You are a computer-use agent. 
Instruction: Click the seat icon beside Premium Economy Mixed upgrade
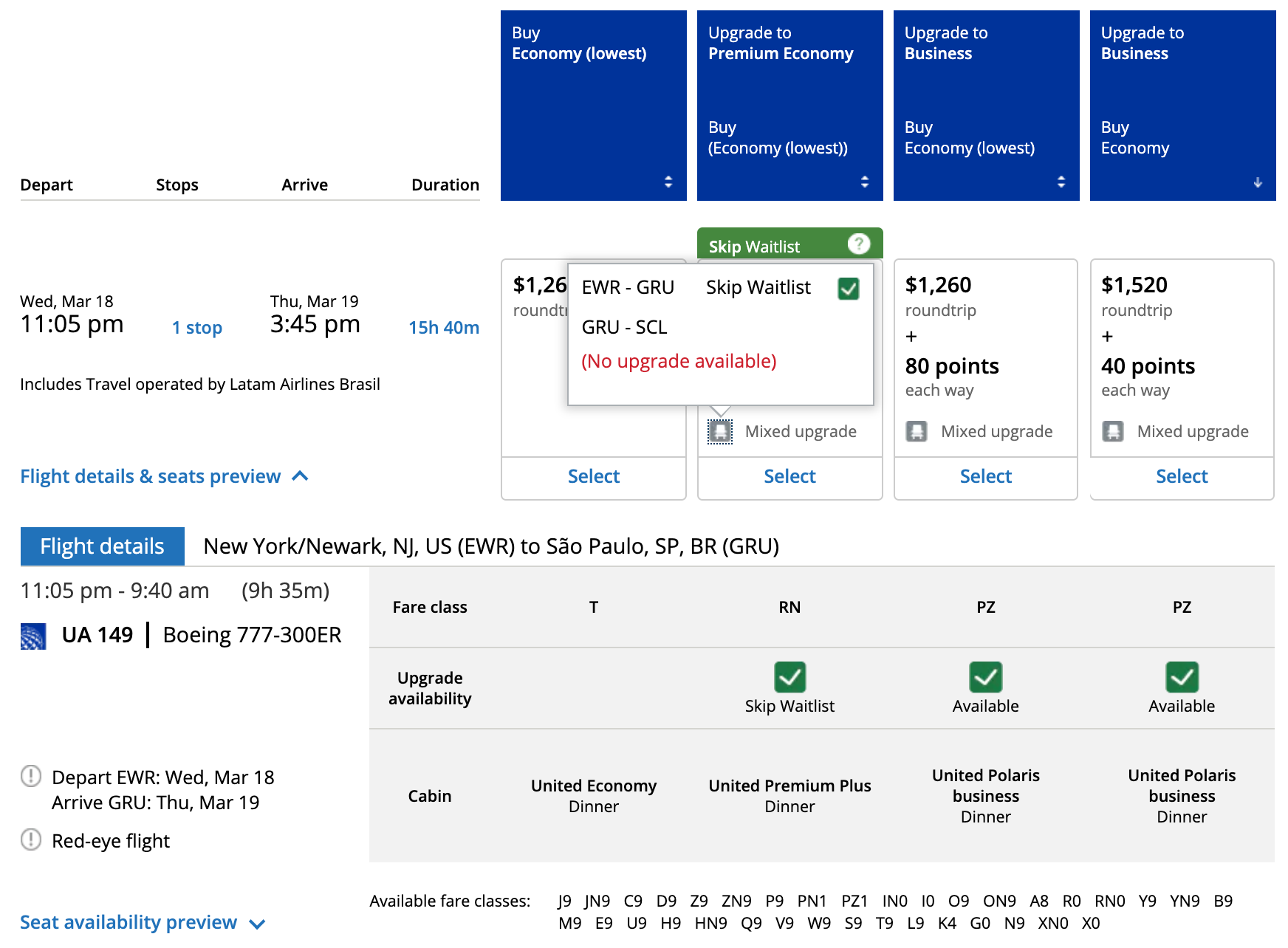click(x=720, y=431)
